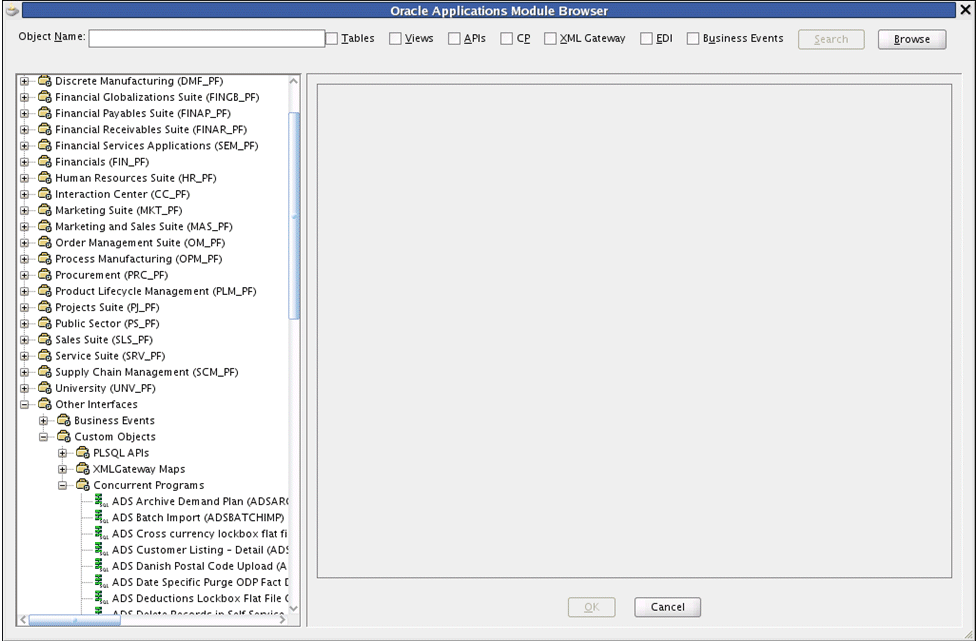Select the Other Interfaces label

pyautogui.click(x=97, y=405)
